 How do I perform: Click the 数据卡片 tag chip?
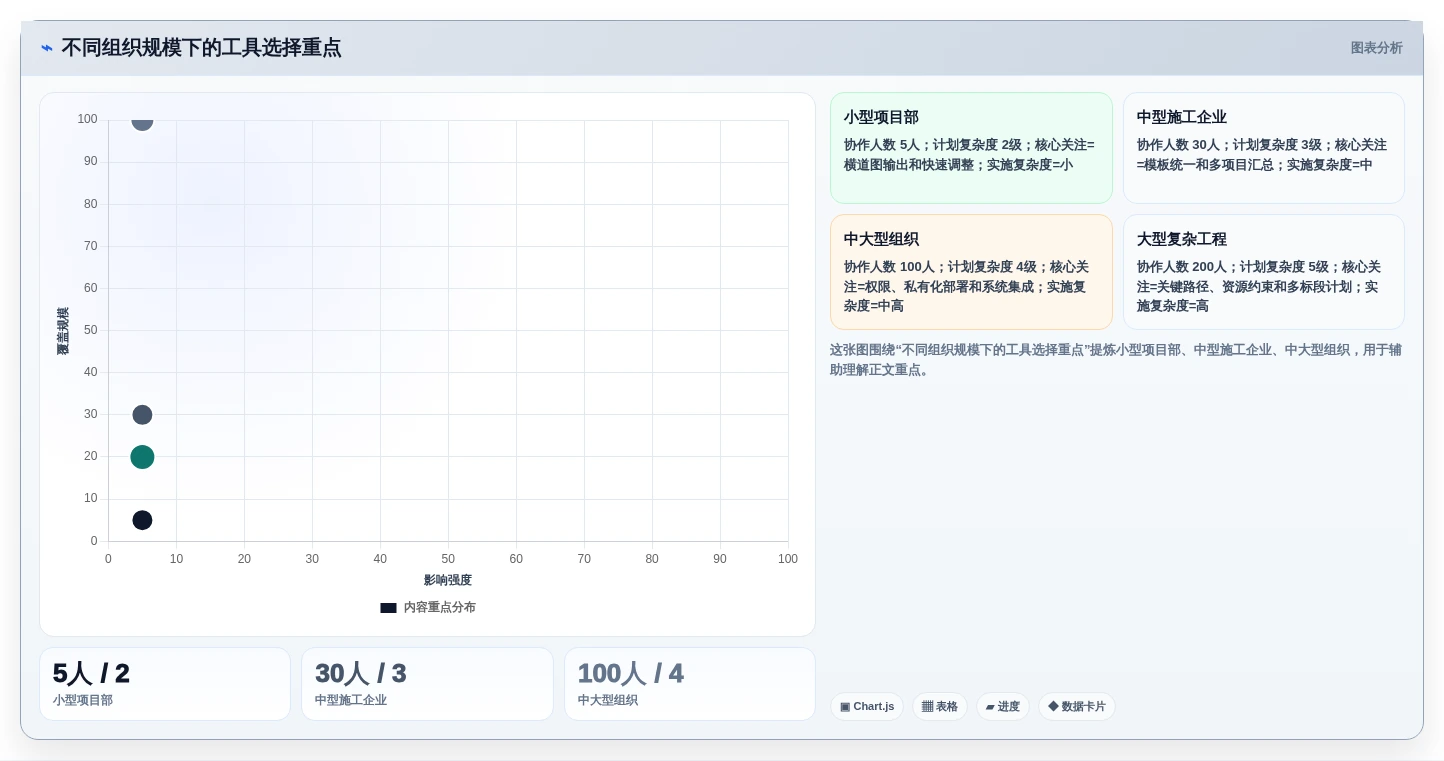click(1077, 707)
